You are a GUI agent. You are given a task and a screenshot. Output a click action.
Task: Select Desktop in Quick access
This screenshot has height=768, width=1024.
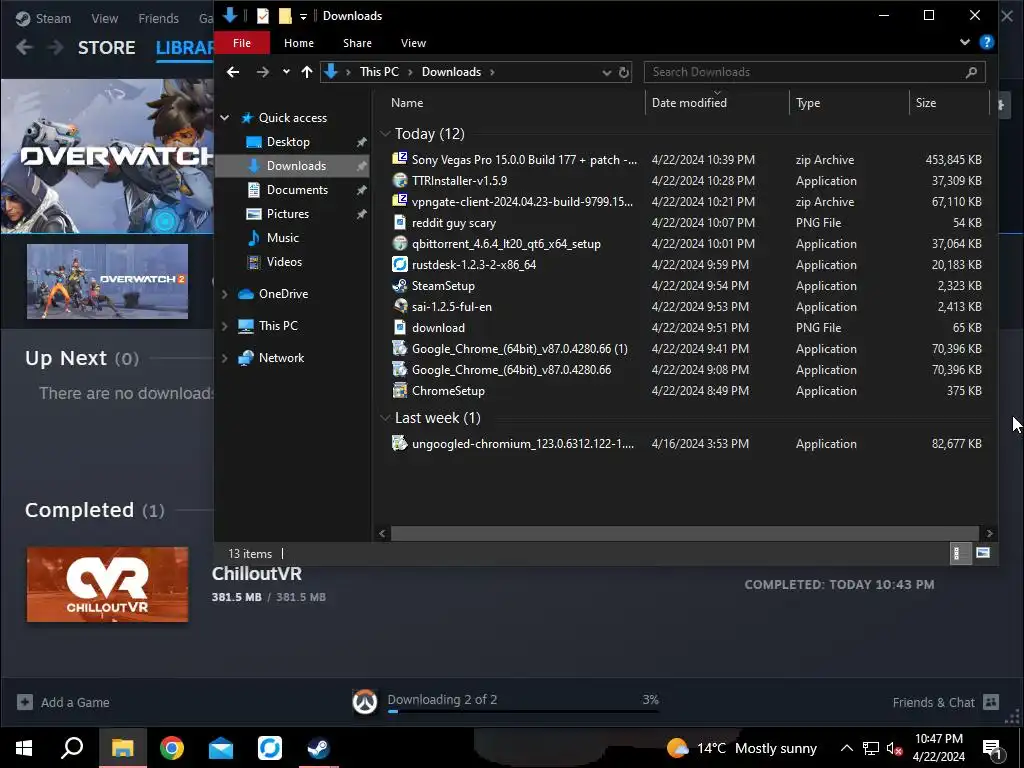point(288,142)
